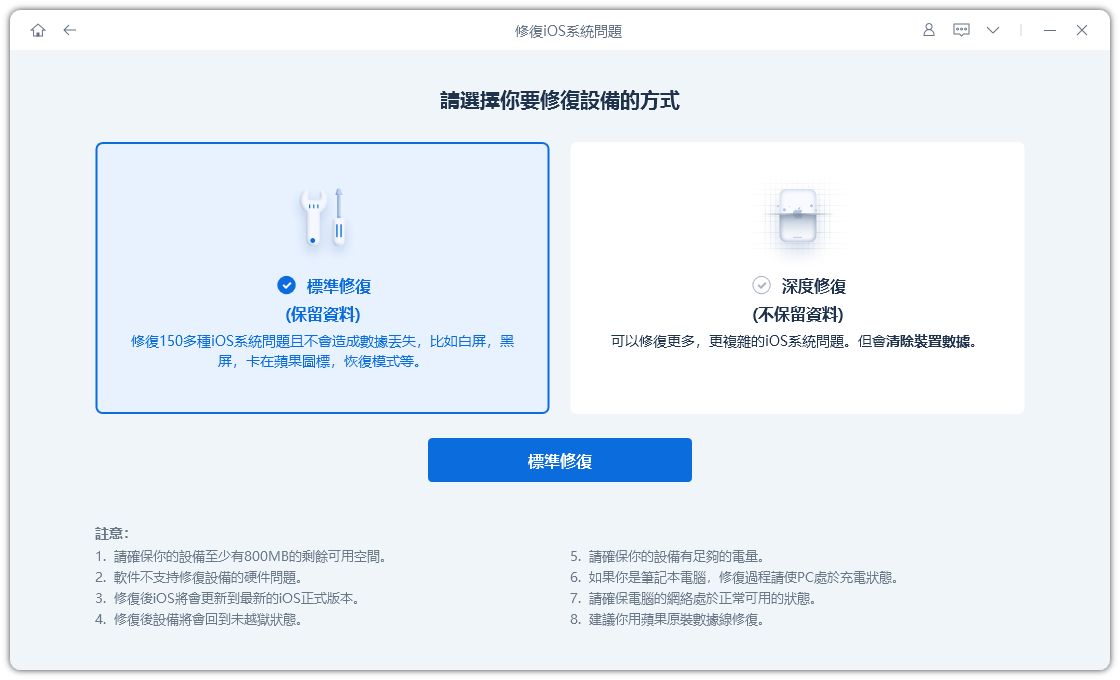Image resolution: width=1120 pixels, height=680 pixels.
Task: Expand the title bar dropdown chevron
Action: coord(993,30)
